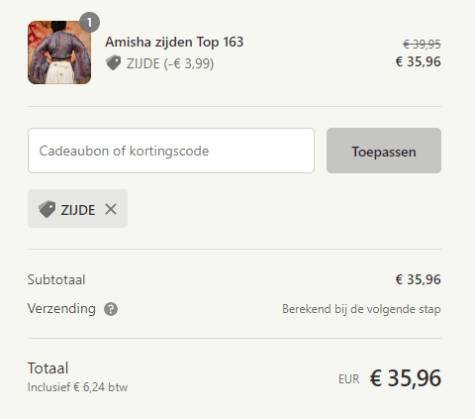The width and height of the screenshot is (475, 419).
Task: Click the large total amount €35,96
Action: point(405,378)
